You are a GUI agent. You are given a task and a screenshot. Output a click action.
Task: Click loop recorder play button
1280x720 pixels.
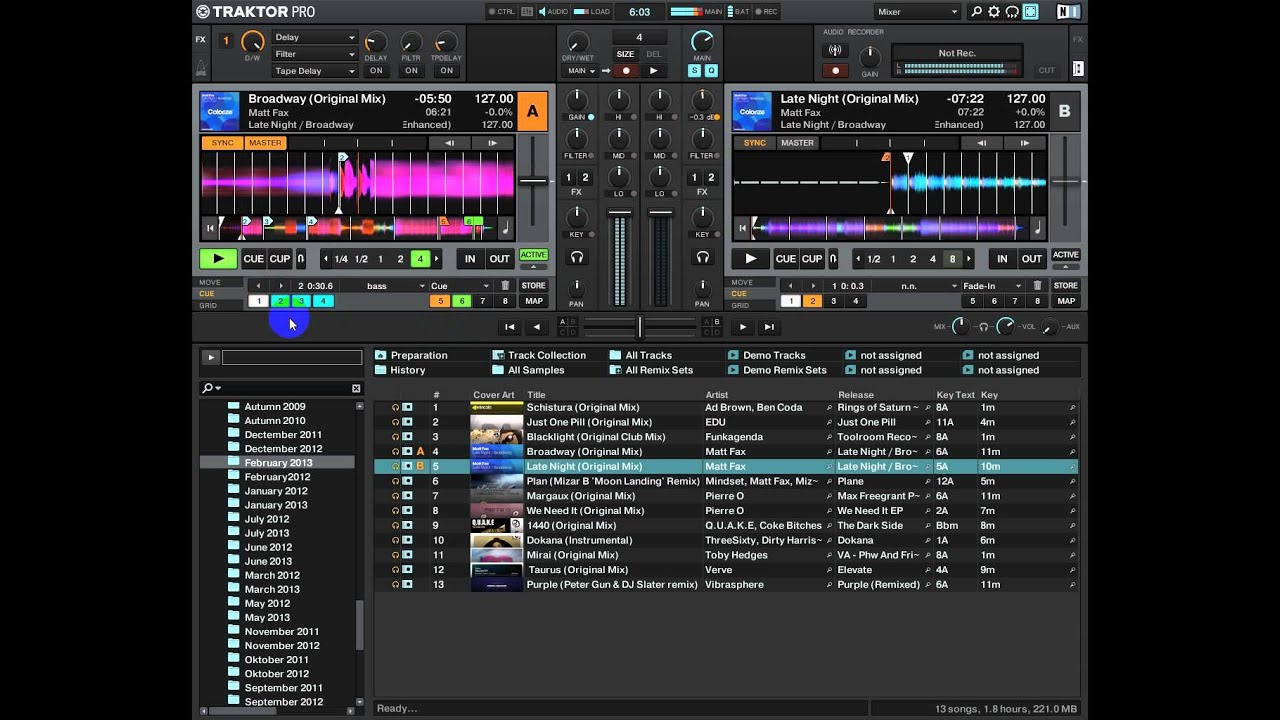653,71
